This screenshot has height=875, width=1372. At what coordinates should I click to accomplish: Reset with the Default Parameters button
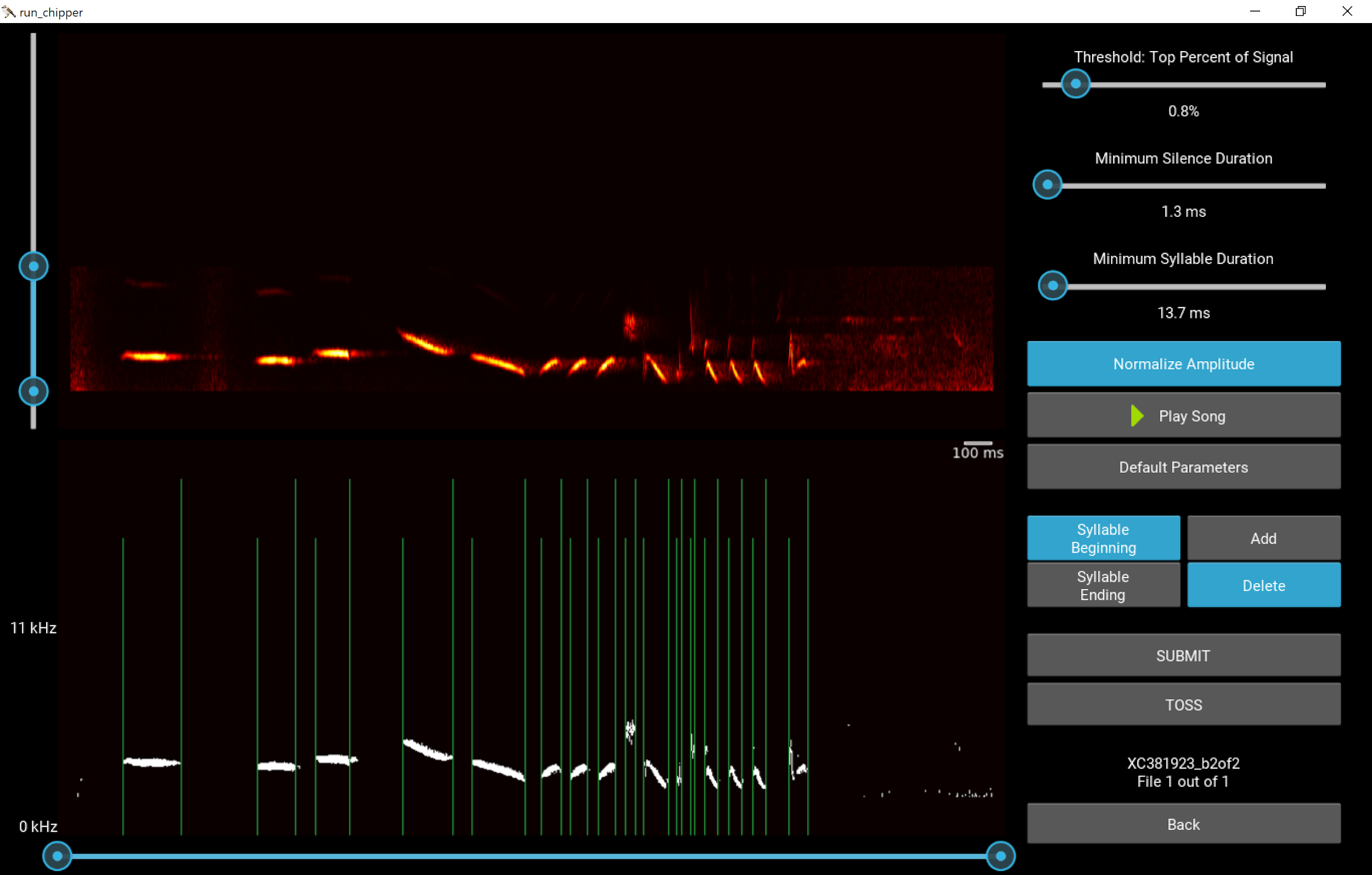[1183, 468]
